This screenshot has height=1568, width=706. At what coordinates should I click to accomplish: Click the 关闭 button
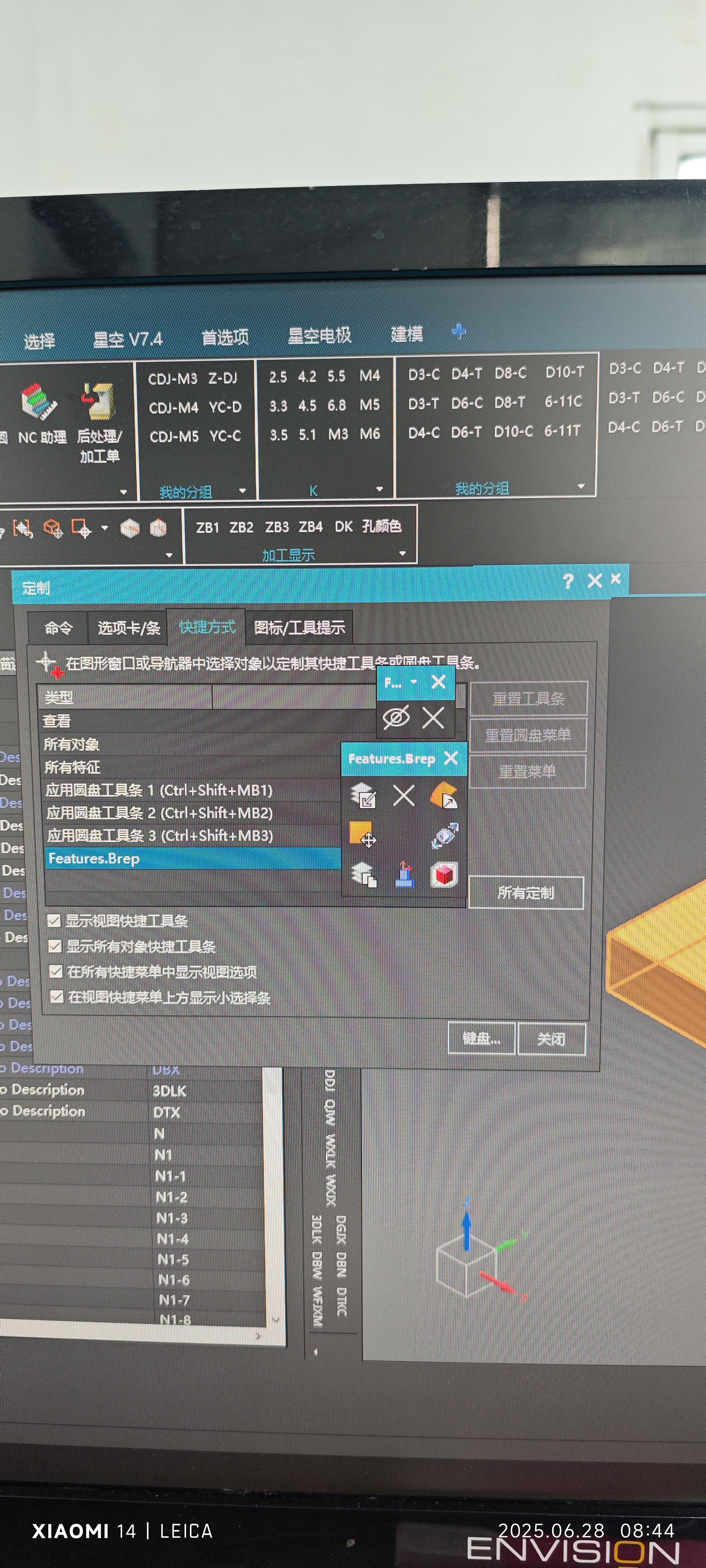(x=551, y=1039)
